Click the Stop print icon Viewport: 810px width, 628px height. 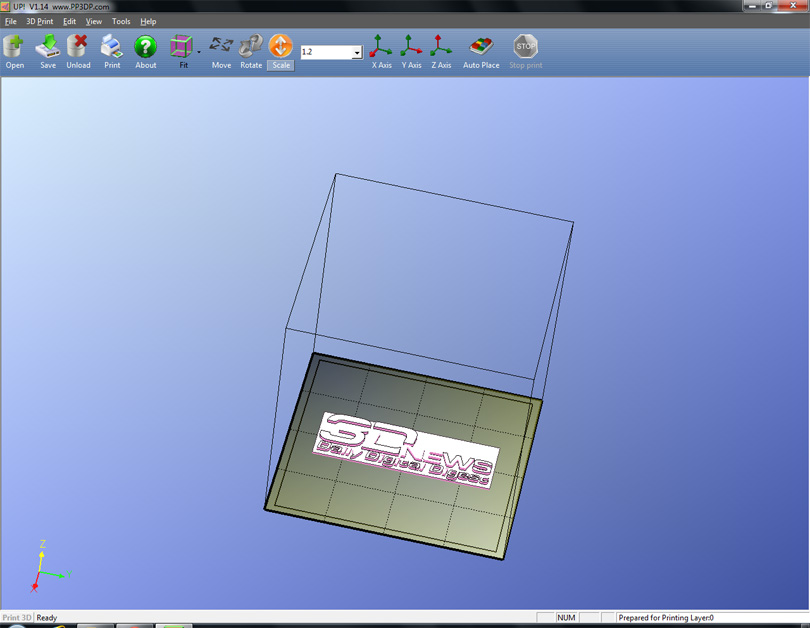525,51
